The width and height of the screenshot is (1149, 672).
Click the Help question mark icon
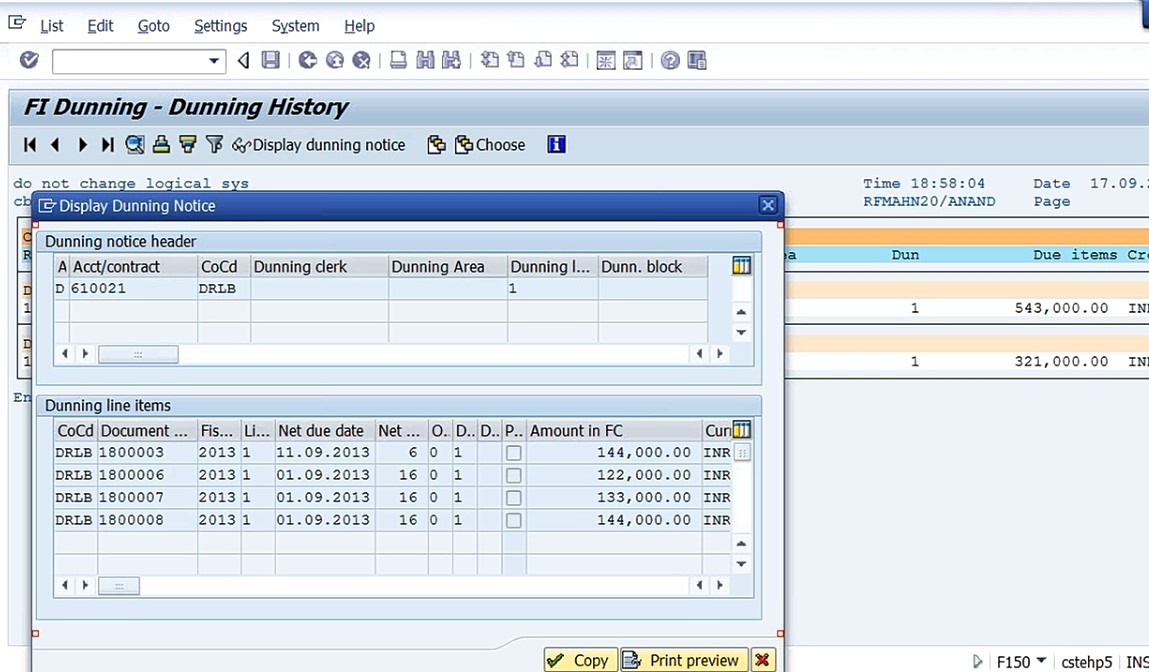tap(670, 60)
